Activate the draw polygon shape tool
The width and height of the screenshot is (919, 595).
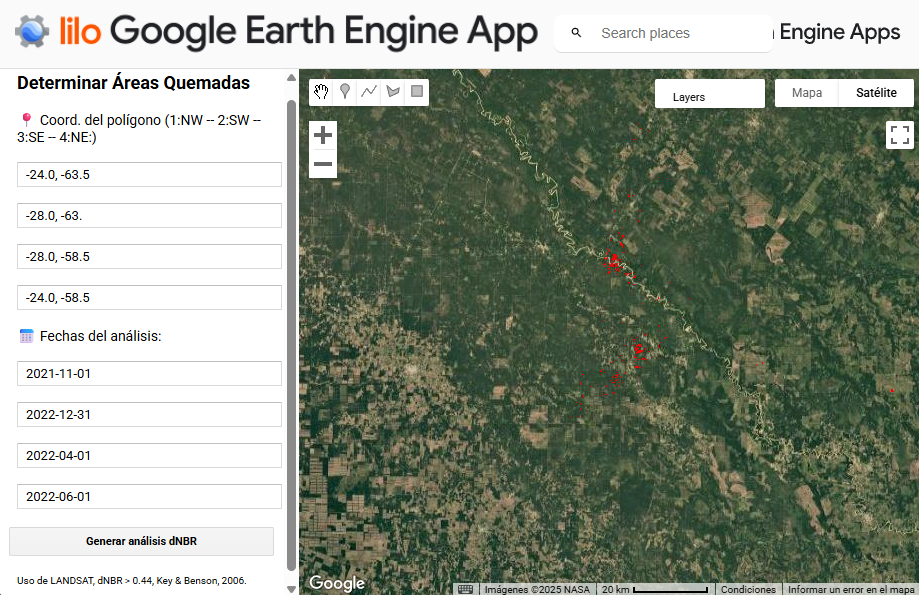click(393, 91)
